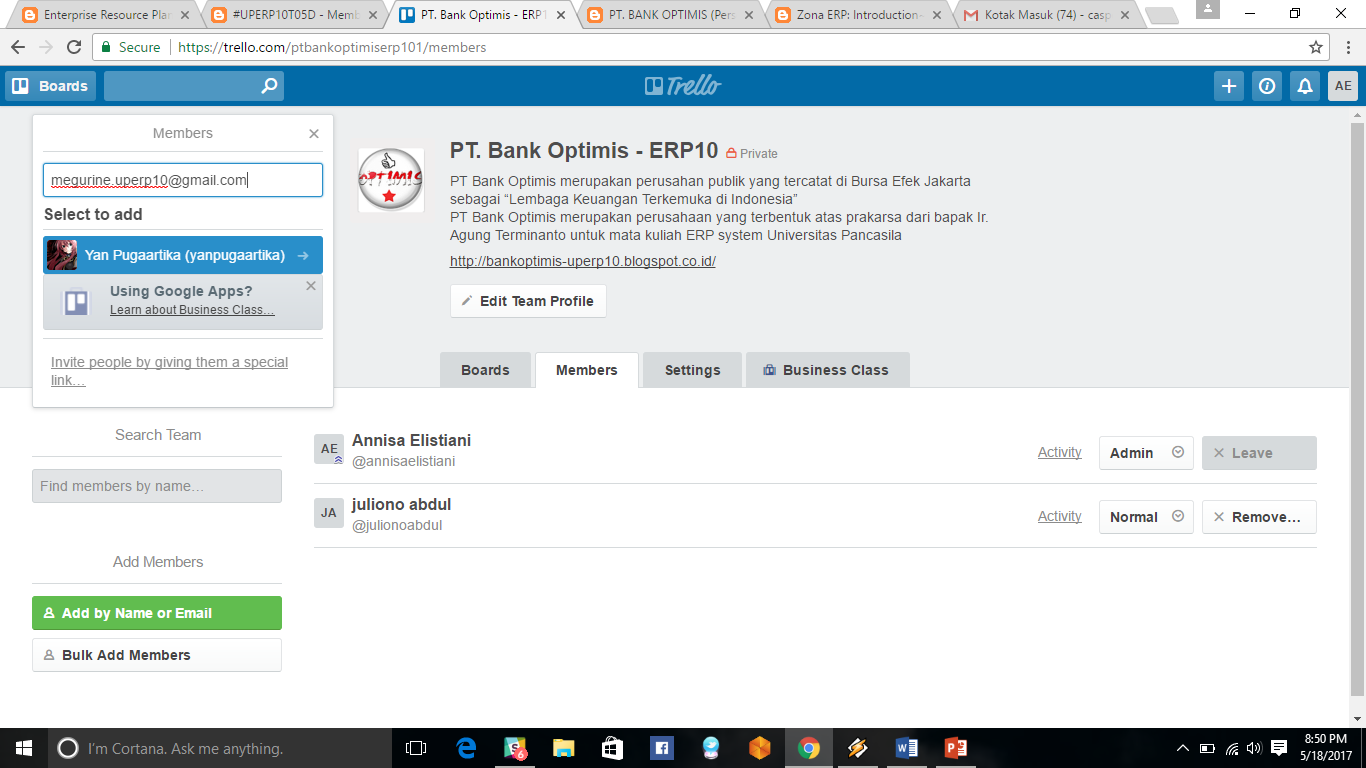Click Bulk Add Members button
Image resolution: width=1366 pixels, height=768 pixels.
point(157,655)
